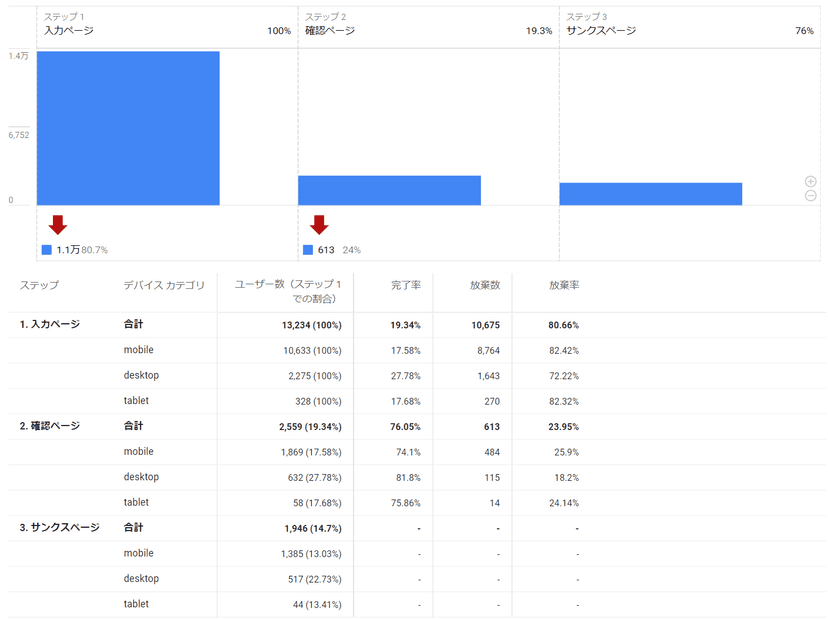
Task: Click the blue bar for step 3 サンクスページ
Action: pyautogui.click(x=651, y=194)
